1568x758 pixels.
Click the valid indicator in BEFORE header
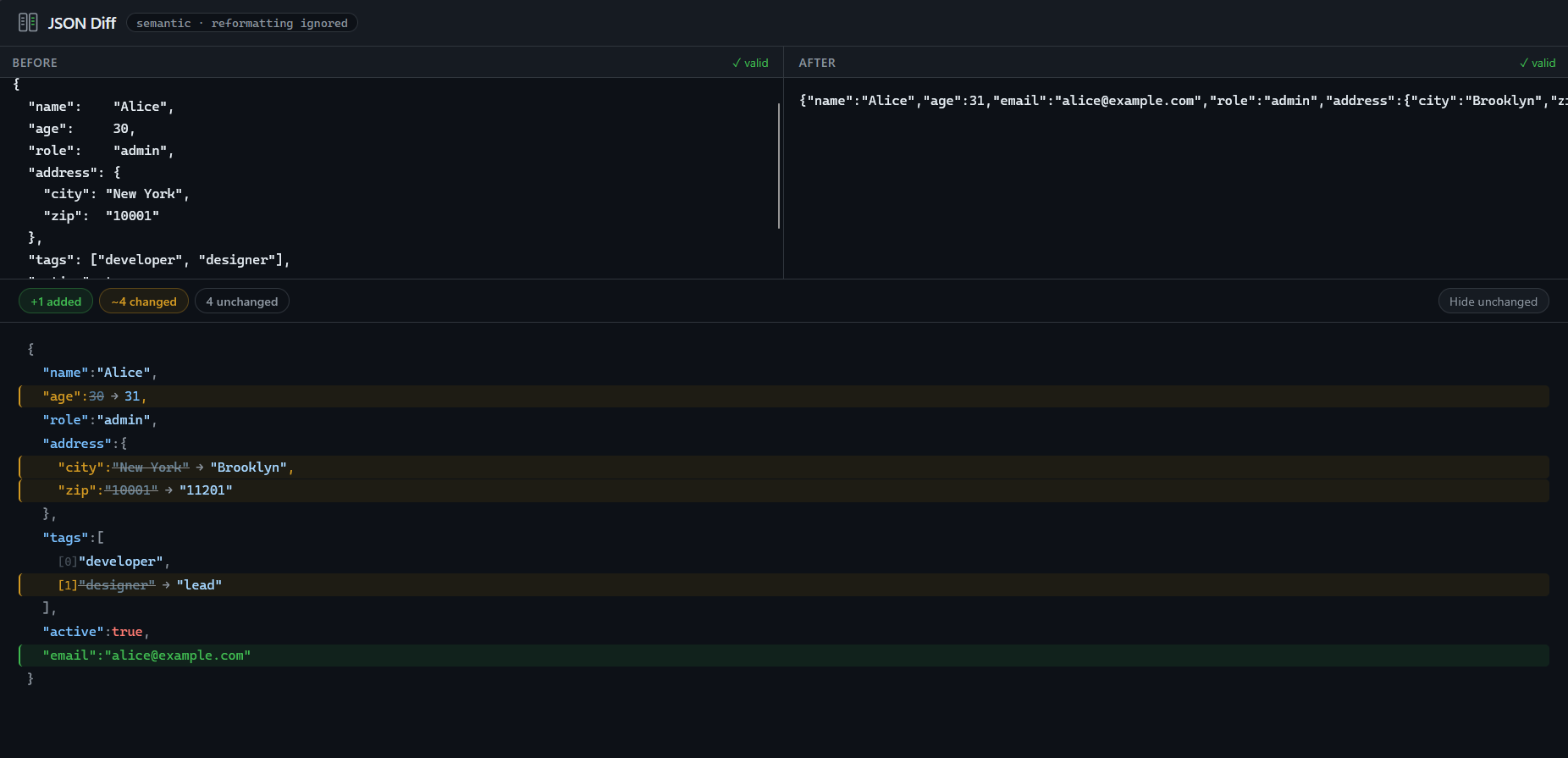click(750, 63)
